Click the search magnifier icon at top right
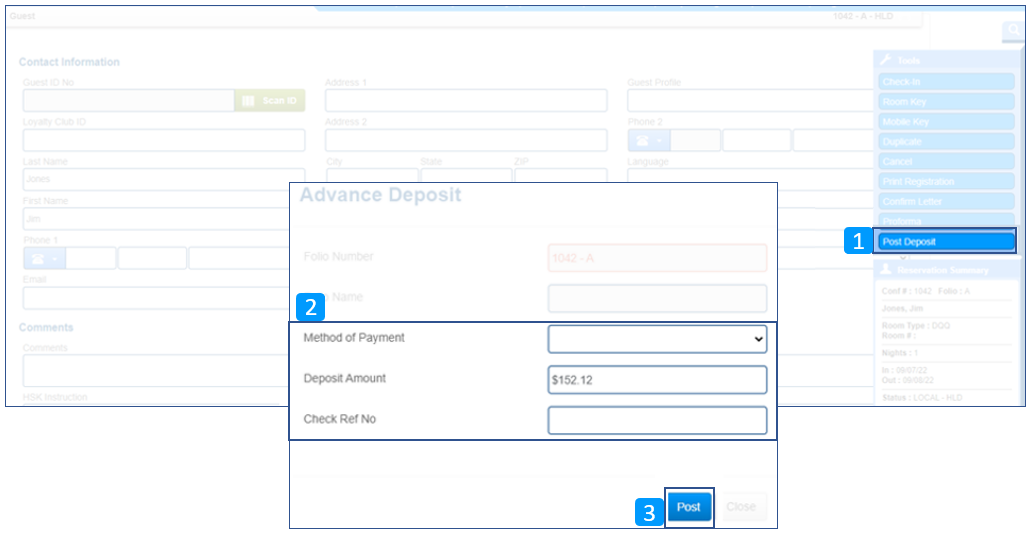The height and width of the screenshot is (534, 1031). pyautogui.click(x=1012, y=32)
